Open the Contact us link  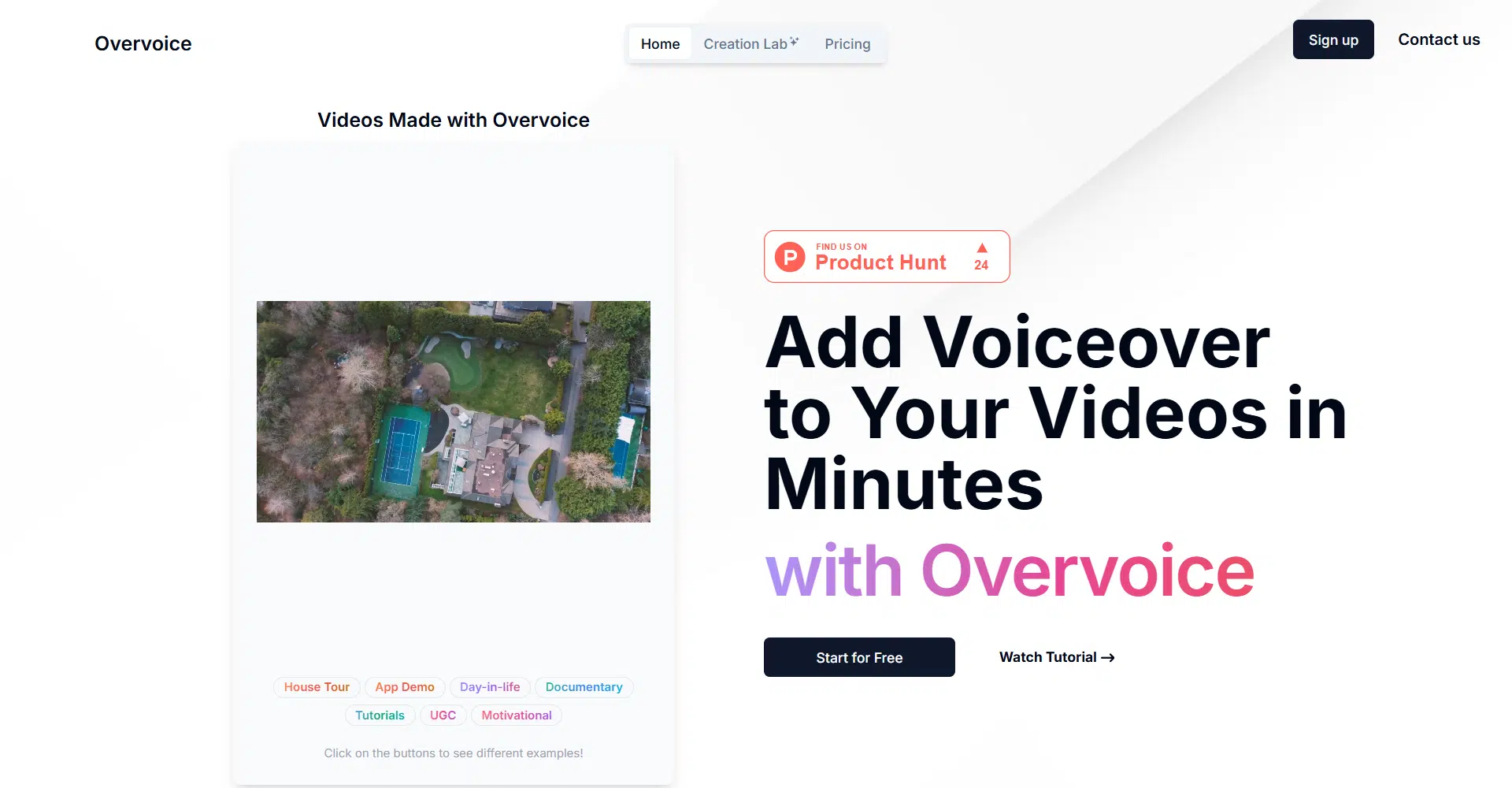(x=1439, y=39)
